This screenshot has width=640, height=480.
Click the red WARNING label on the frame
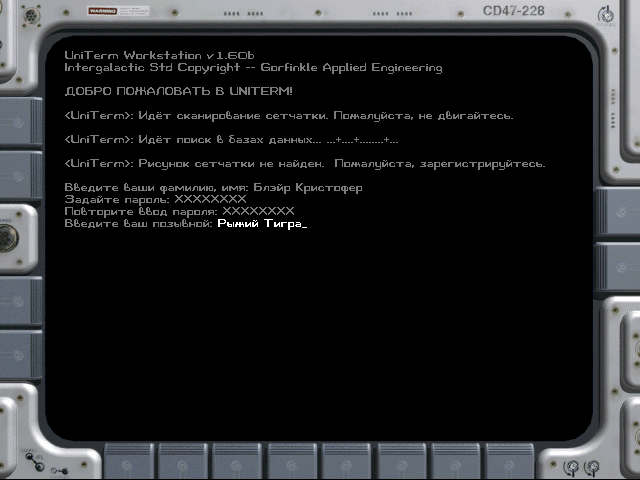click(102, 11)
